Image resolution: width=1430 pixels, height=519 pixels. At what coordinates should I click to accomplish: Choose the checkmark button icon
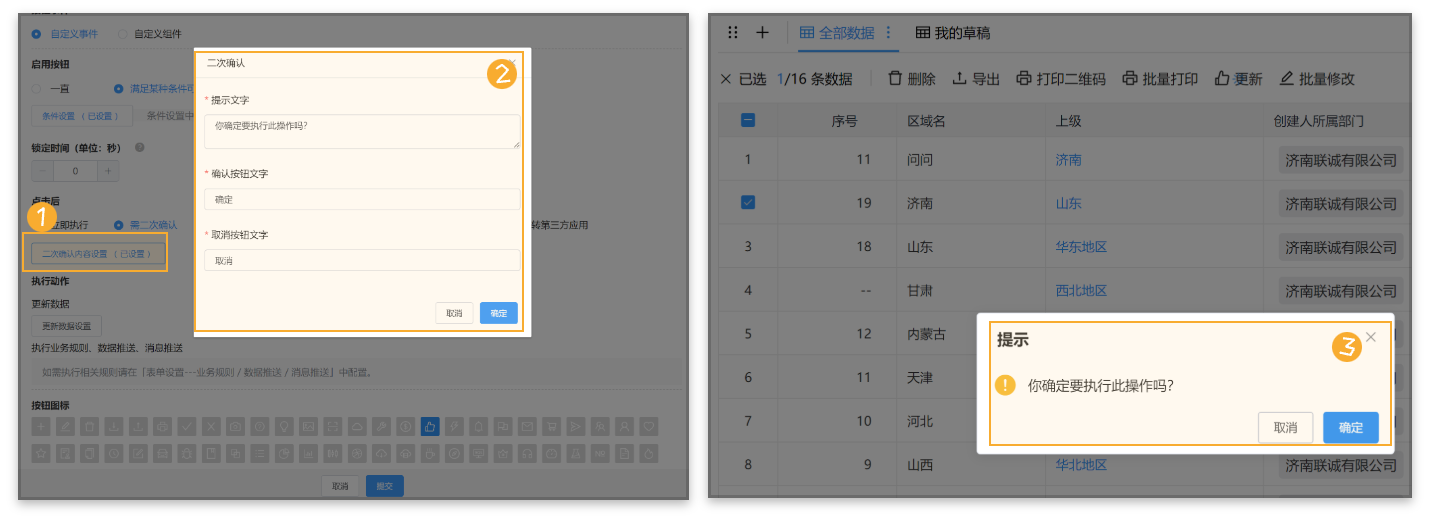pyautogui.click(x=186, y=427)
